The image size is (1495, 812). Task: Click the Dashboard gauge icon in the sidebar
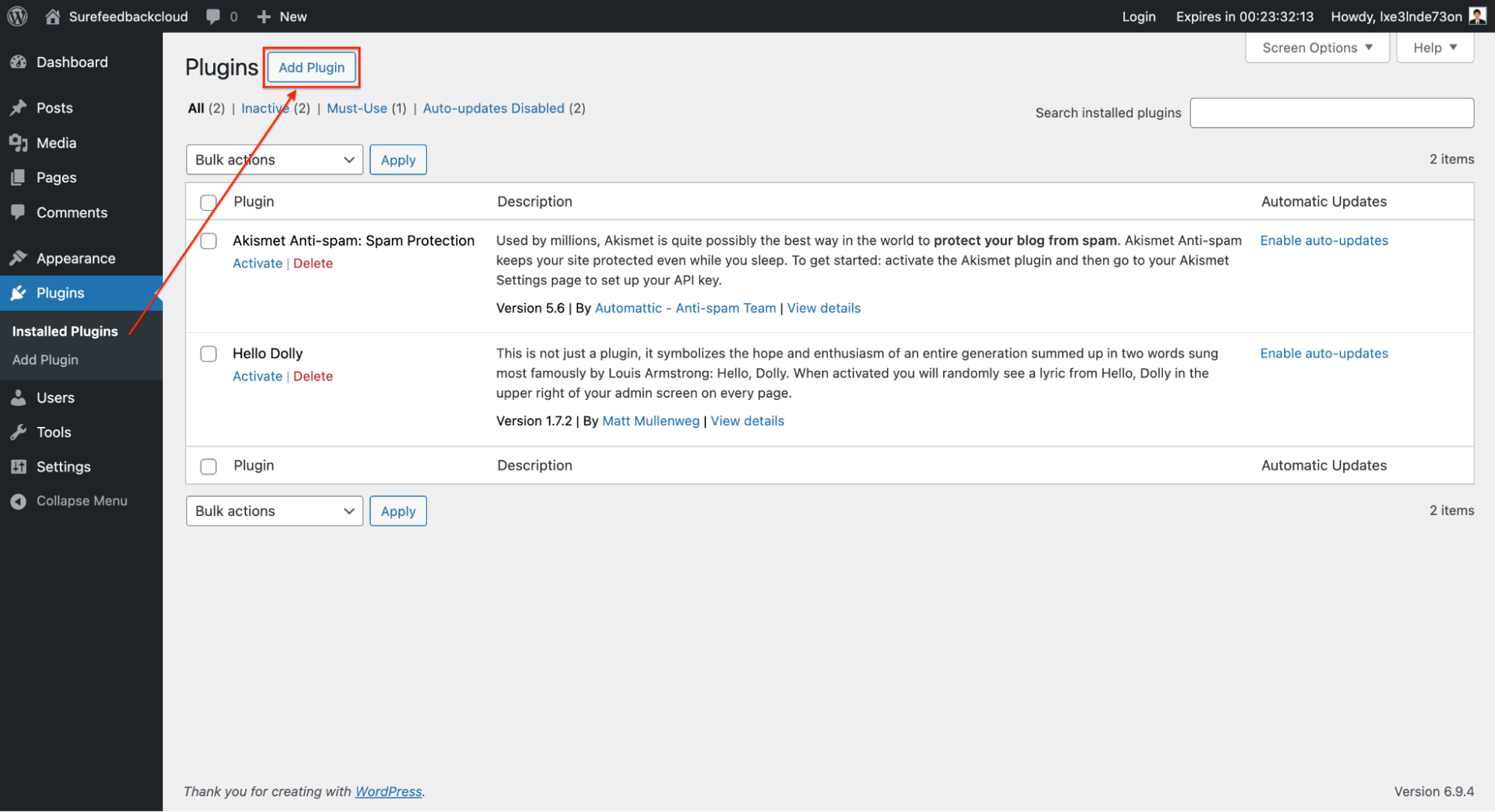click(19, 62)
